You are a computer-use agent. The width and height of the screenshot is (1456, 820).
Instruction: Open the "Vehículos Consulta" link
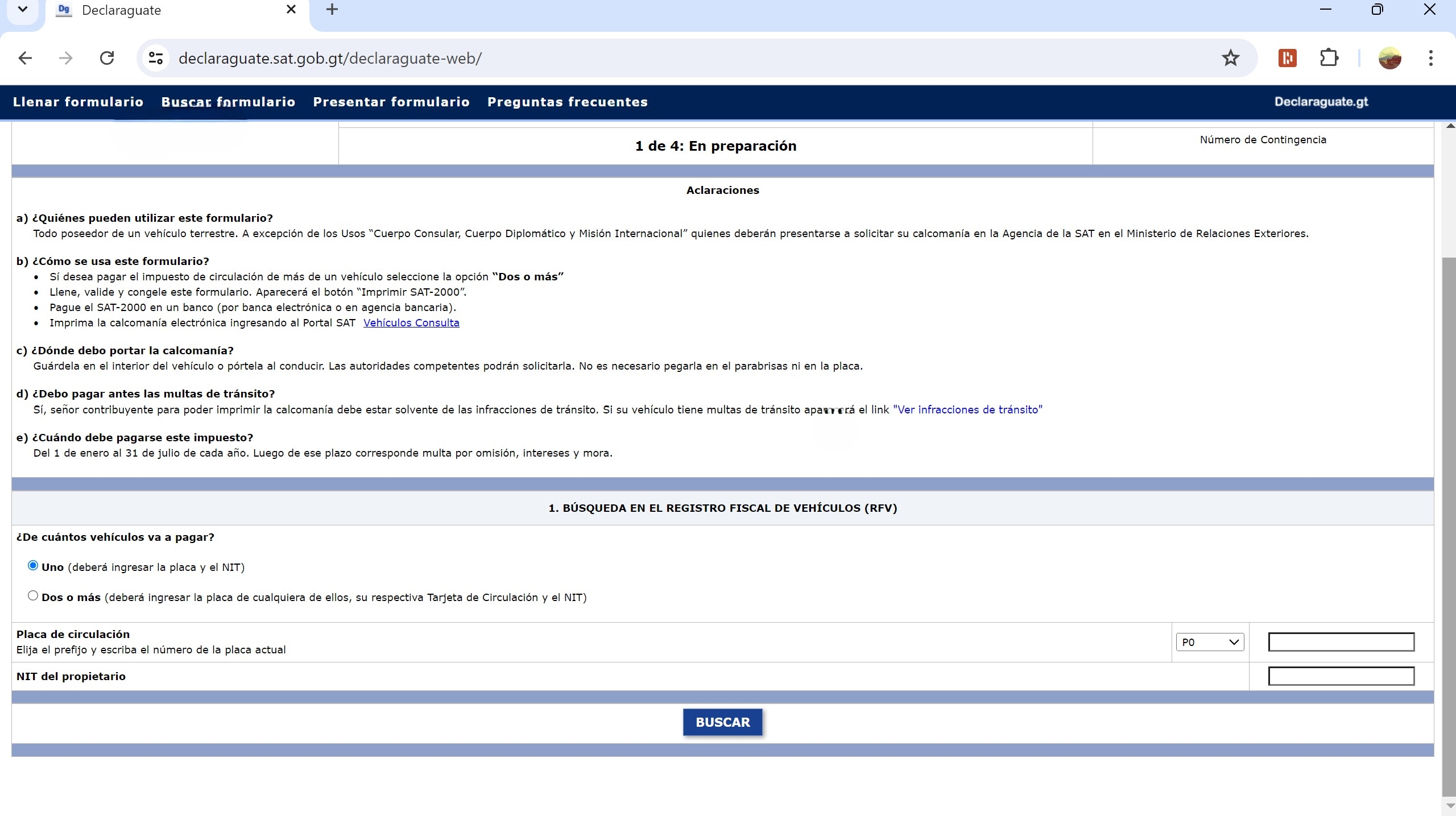[411, 323]
